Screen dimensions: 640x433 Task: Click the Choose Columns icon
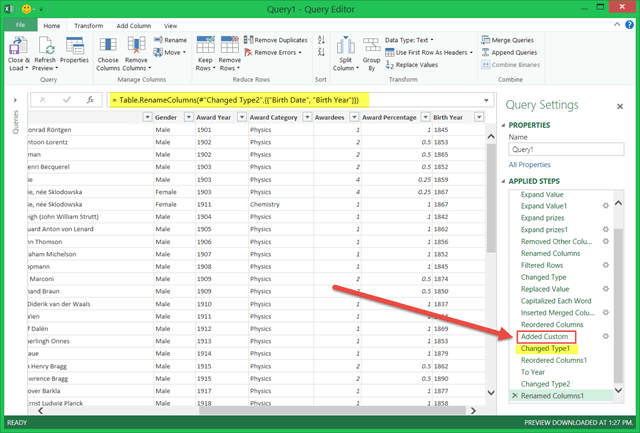click(x=108, y=45)
